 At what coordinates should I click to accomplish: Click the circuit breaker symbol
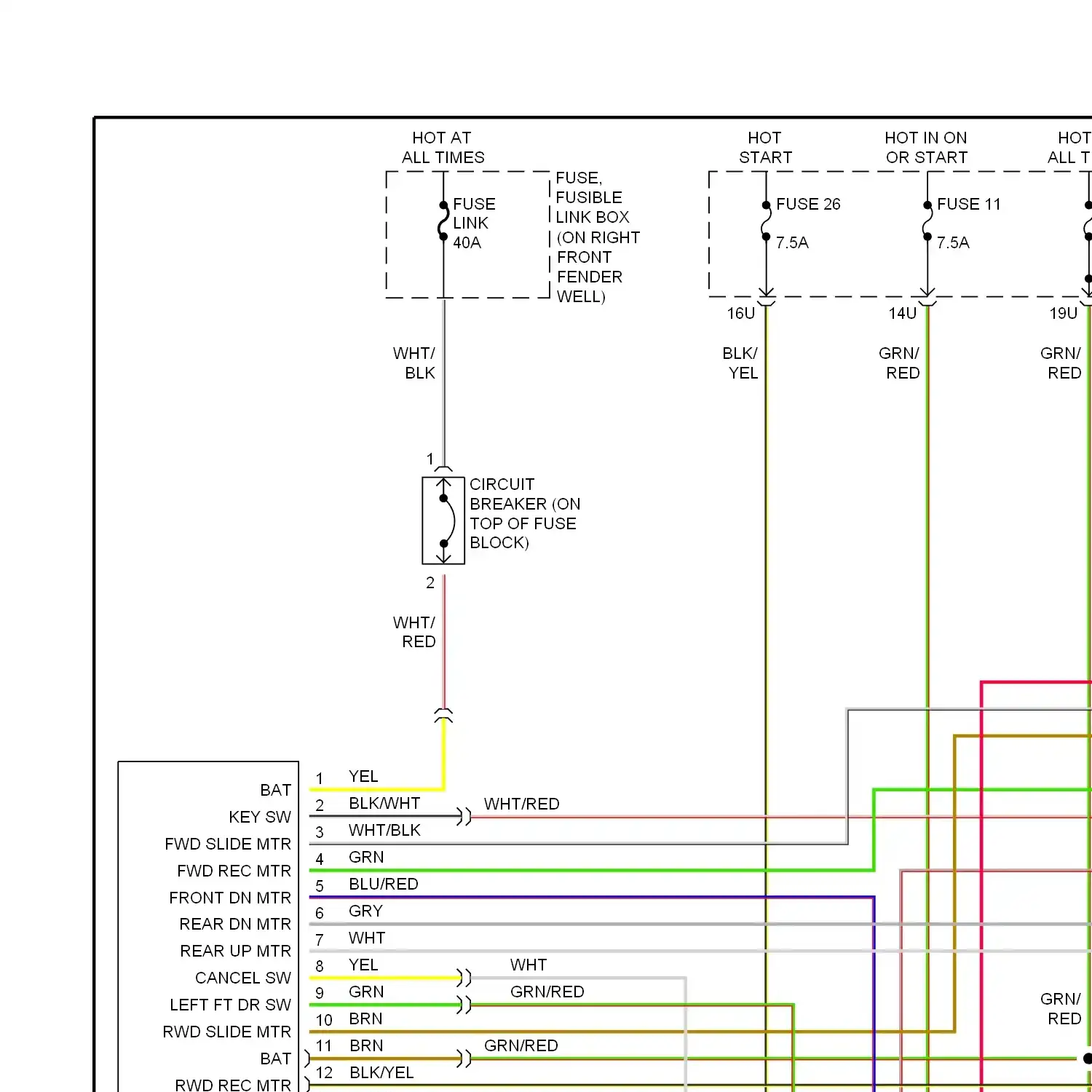[443, 521]
